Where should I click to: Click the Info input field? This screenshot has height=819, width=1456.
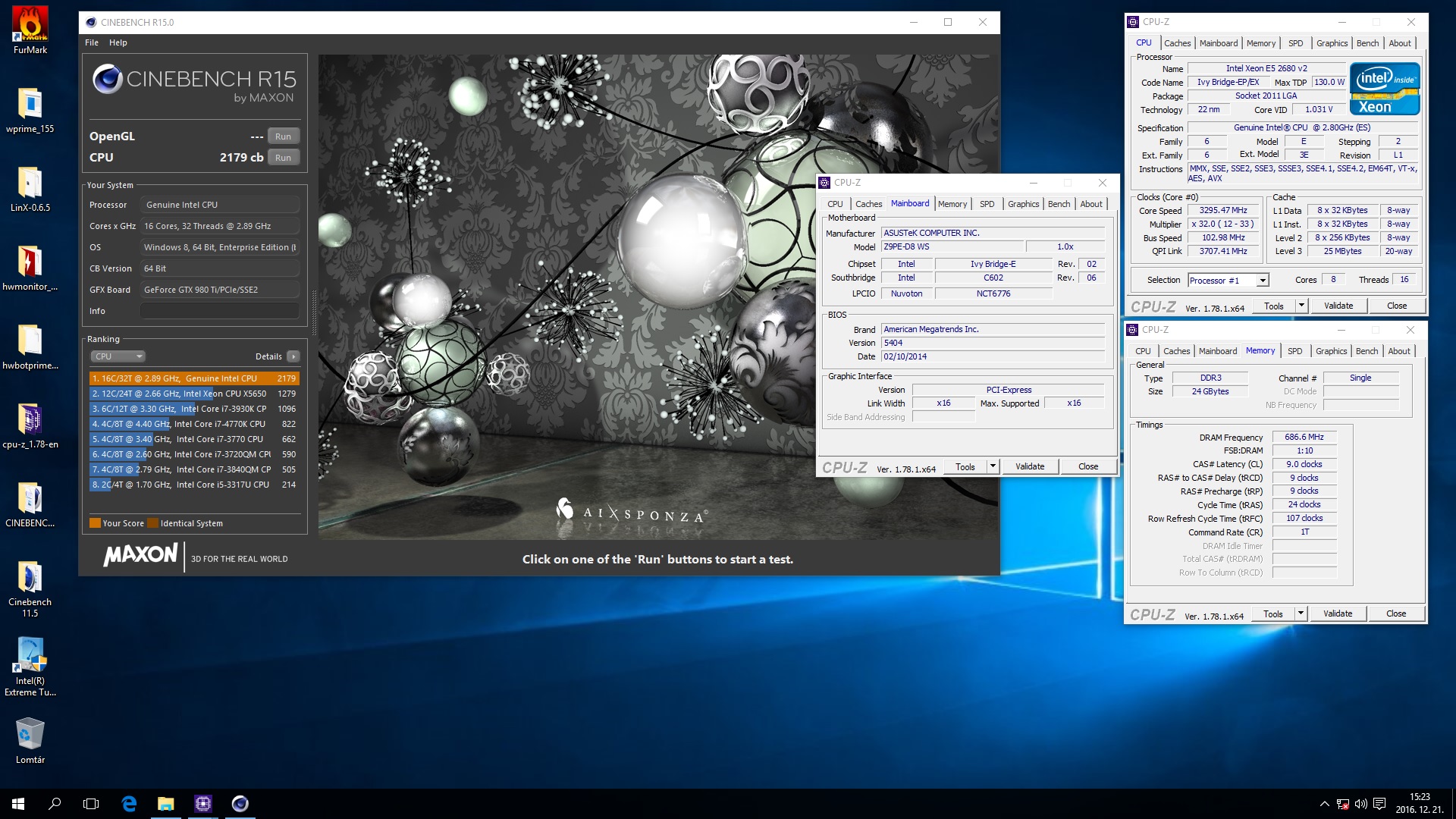pos(220,311)
